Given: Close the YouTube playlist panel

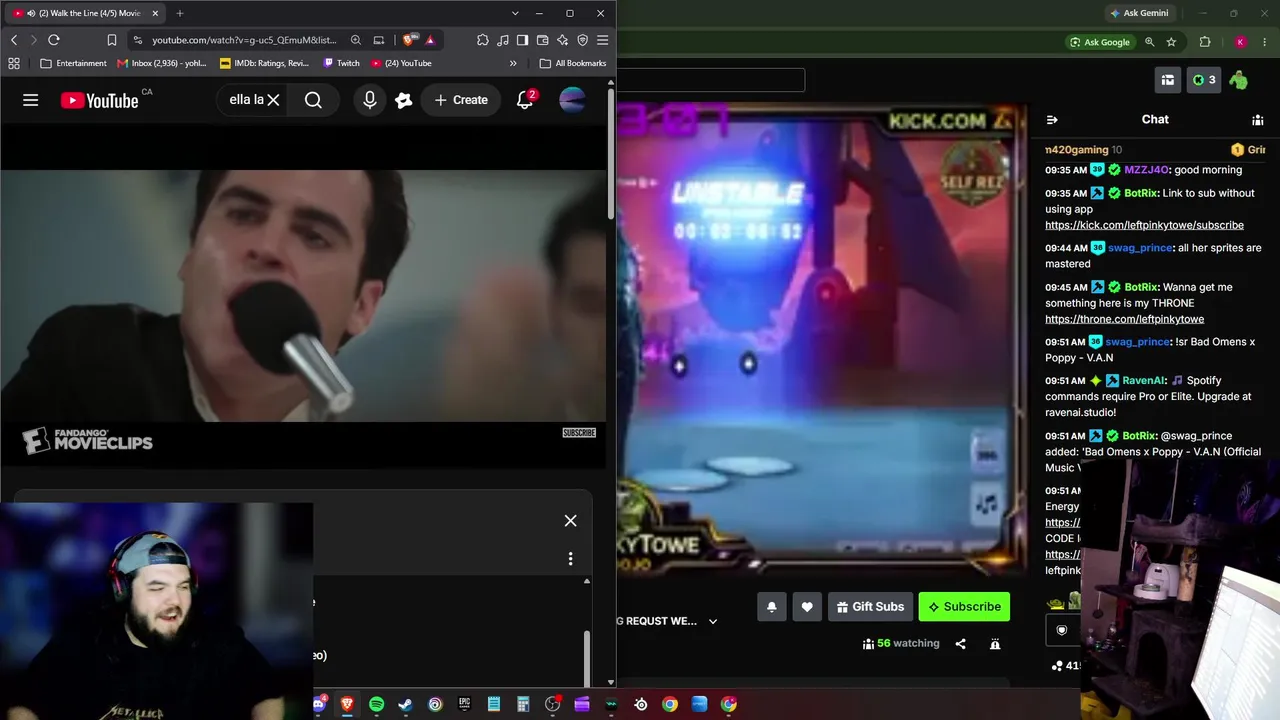Looking at the screenshot, I should [x=570, y=520].
